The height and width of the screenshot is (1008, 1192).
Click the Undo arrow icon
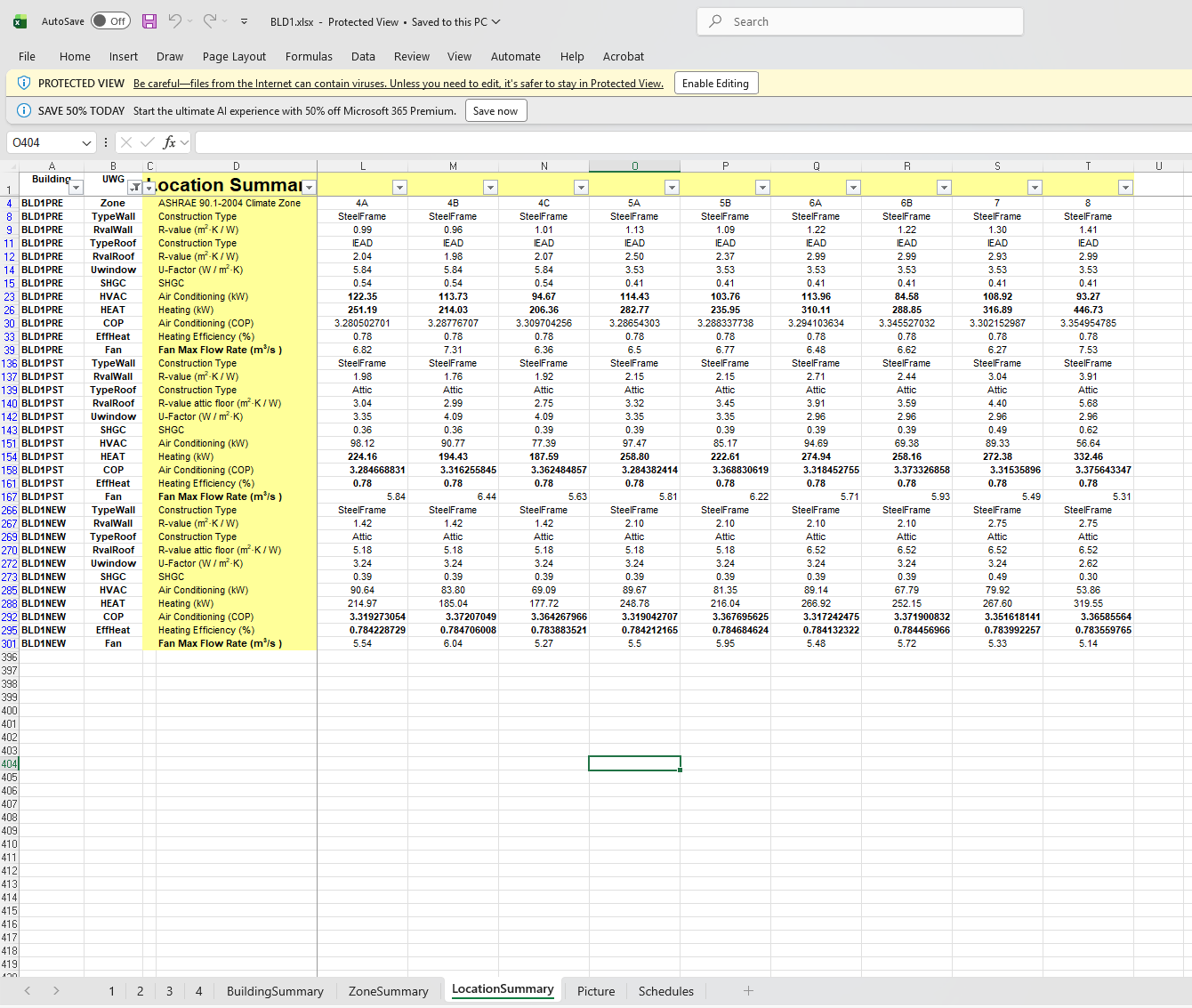click(175, 21)
